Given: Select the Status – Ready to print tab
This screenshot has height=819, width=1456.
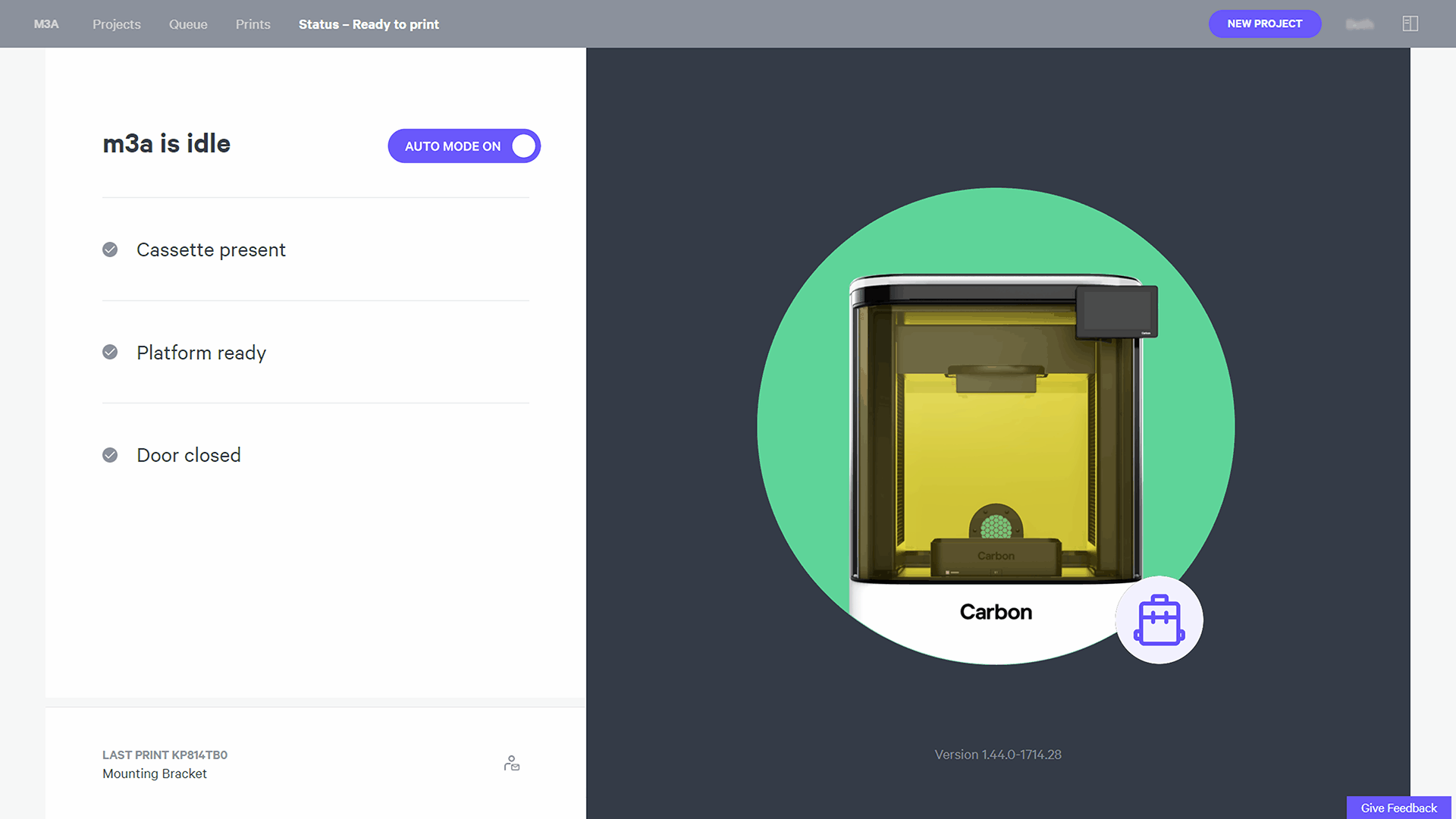Looking at the screenshot, I should pyautogui.click(x=369, y=24).
